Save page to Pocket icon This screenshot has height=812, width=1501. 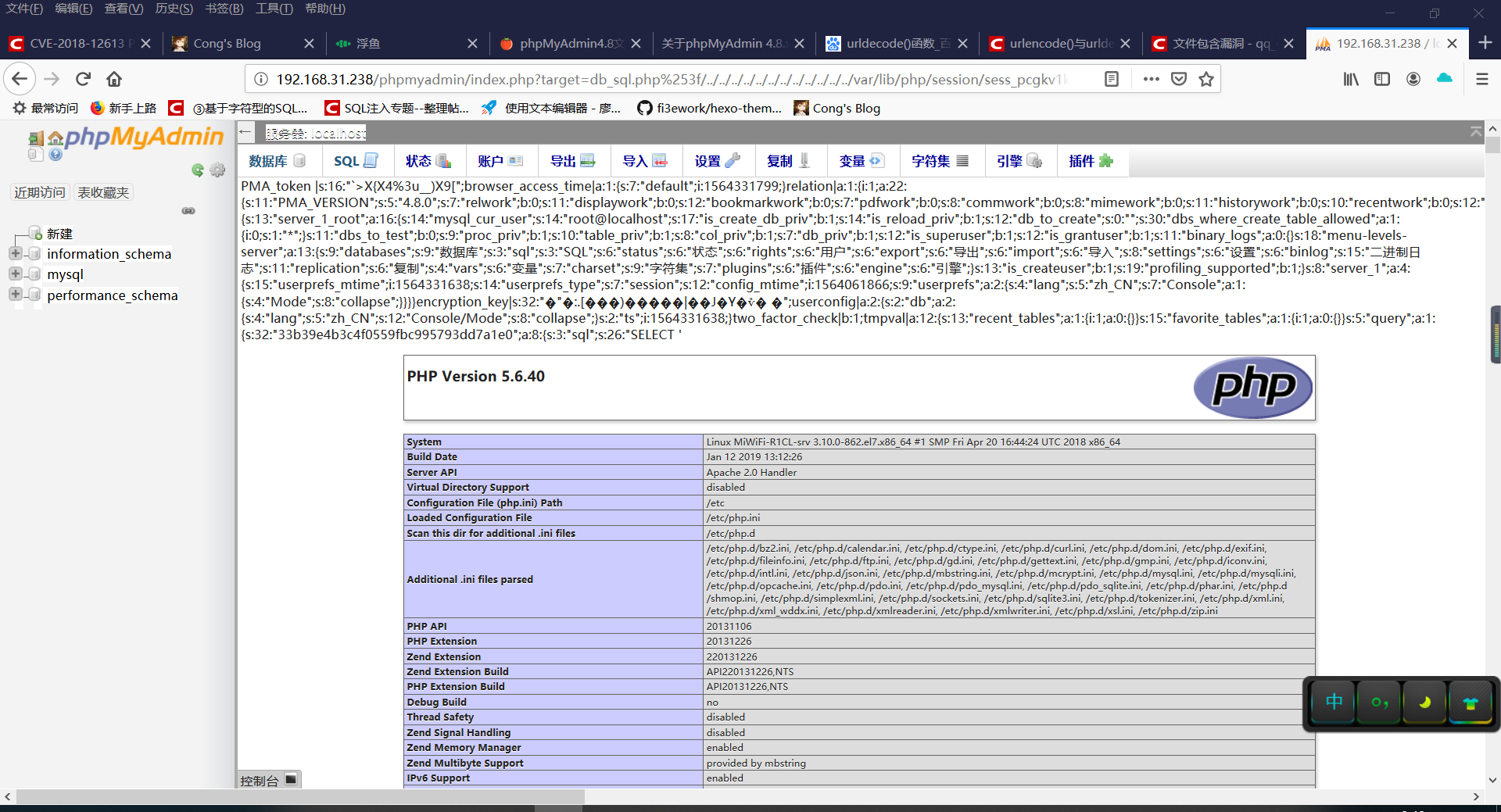click(1179, 79)
